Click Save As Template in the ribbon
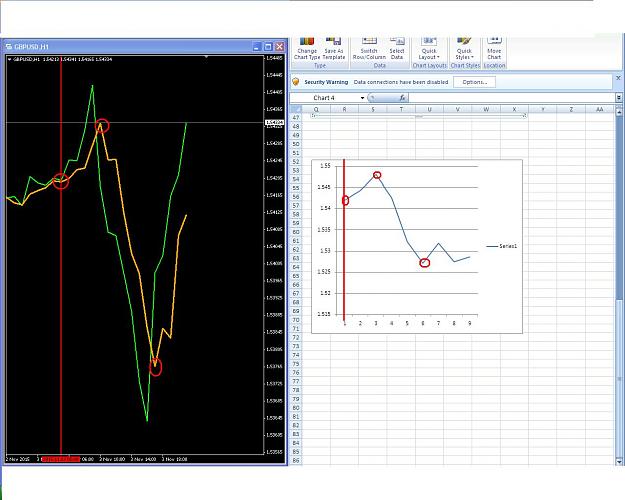625x500 pixels. point(334,48)
